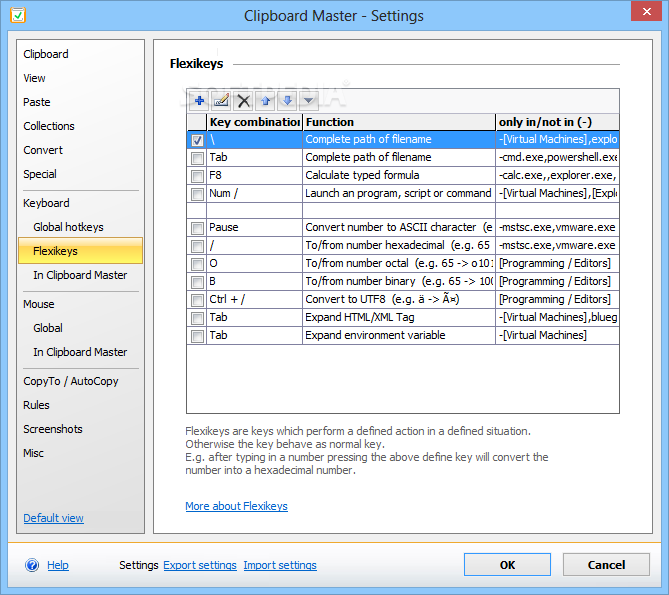This screenshot has width=669, height=595.
Task: Edit selected flexikey with pencil icon
Action: tap(221, 101)
